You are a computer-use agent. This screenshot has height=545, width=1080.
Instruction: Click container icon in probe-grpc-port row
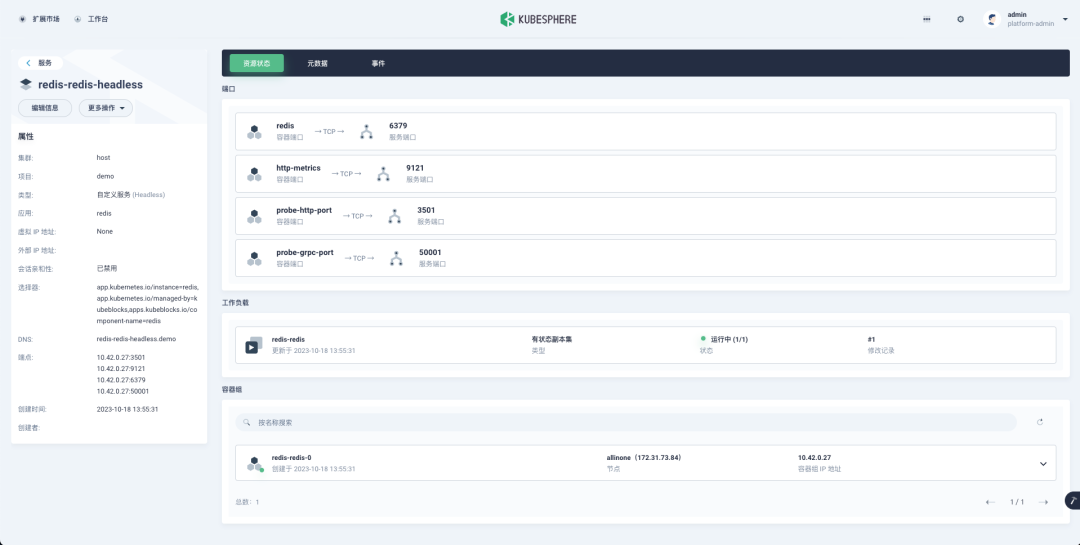(x=254, y=258)
